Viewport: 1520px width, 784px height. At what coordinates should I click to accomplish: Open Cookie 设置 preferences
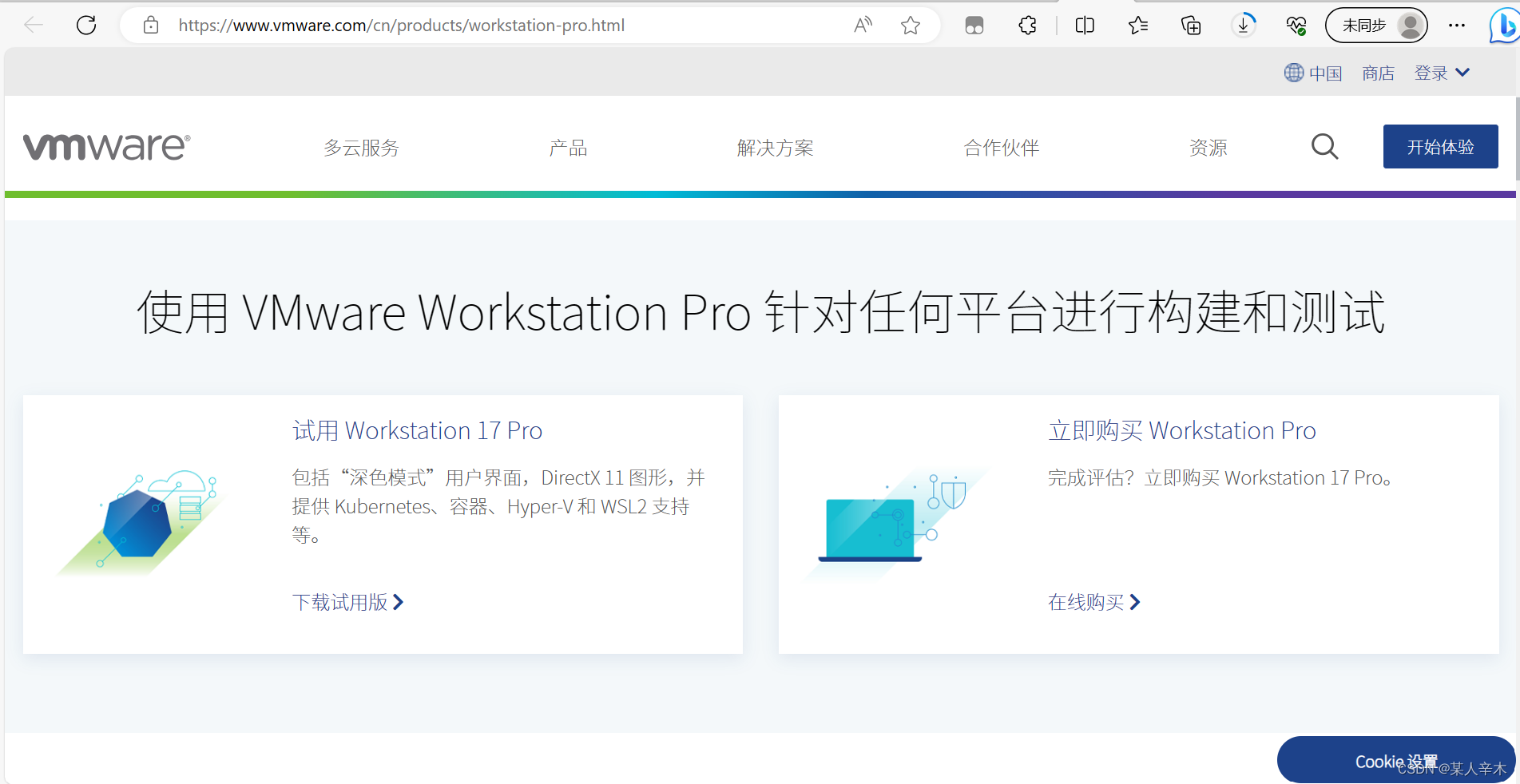pos(1395,759)
